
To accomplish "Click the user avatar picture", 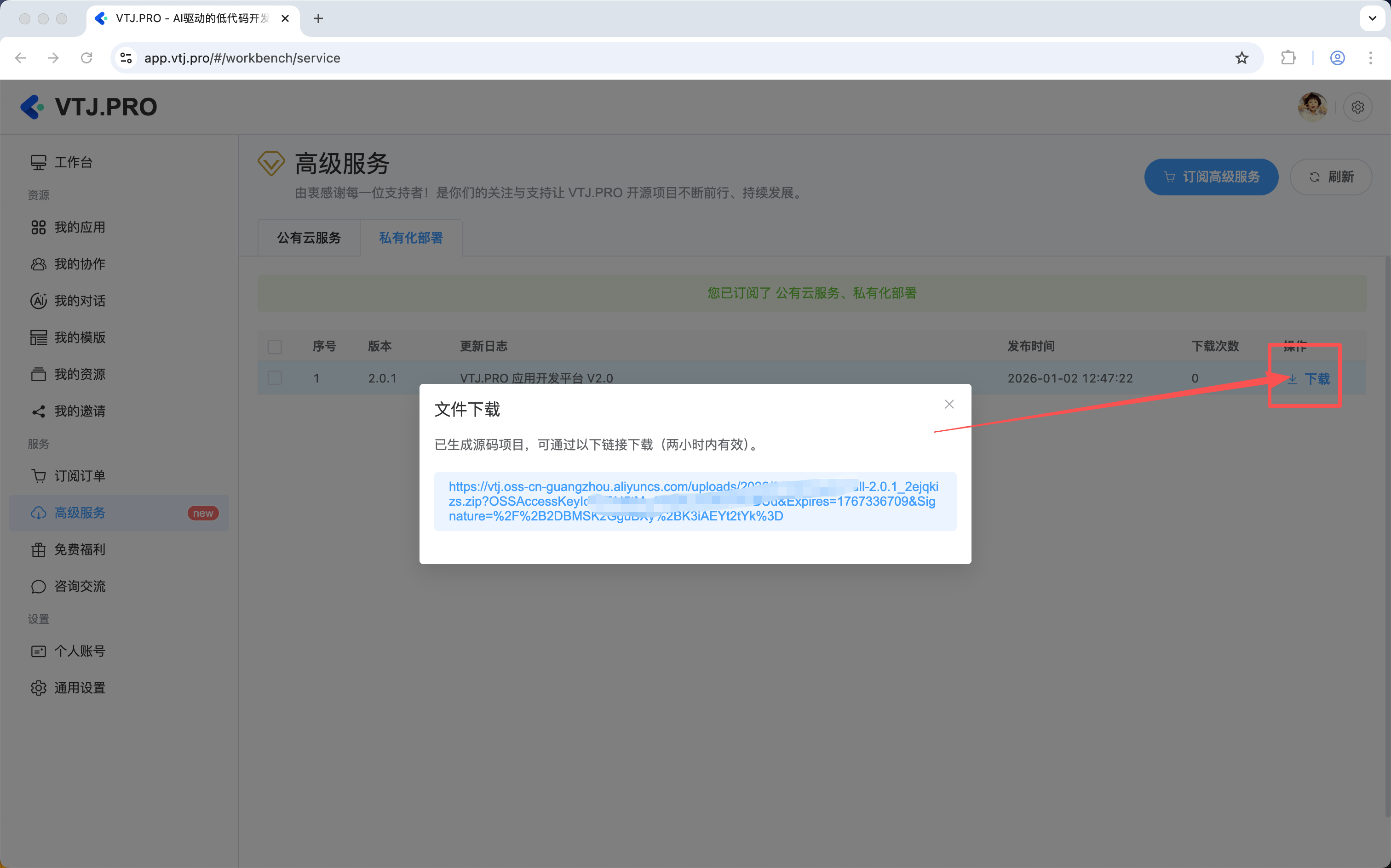I will click(1312, 108).
